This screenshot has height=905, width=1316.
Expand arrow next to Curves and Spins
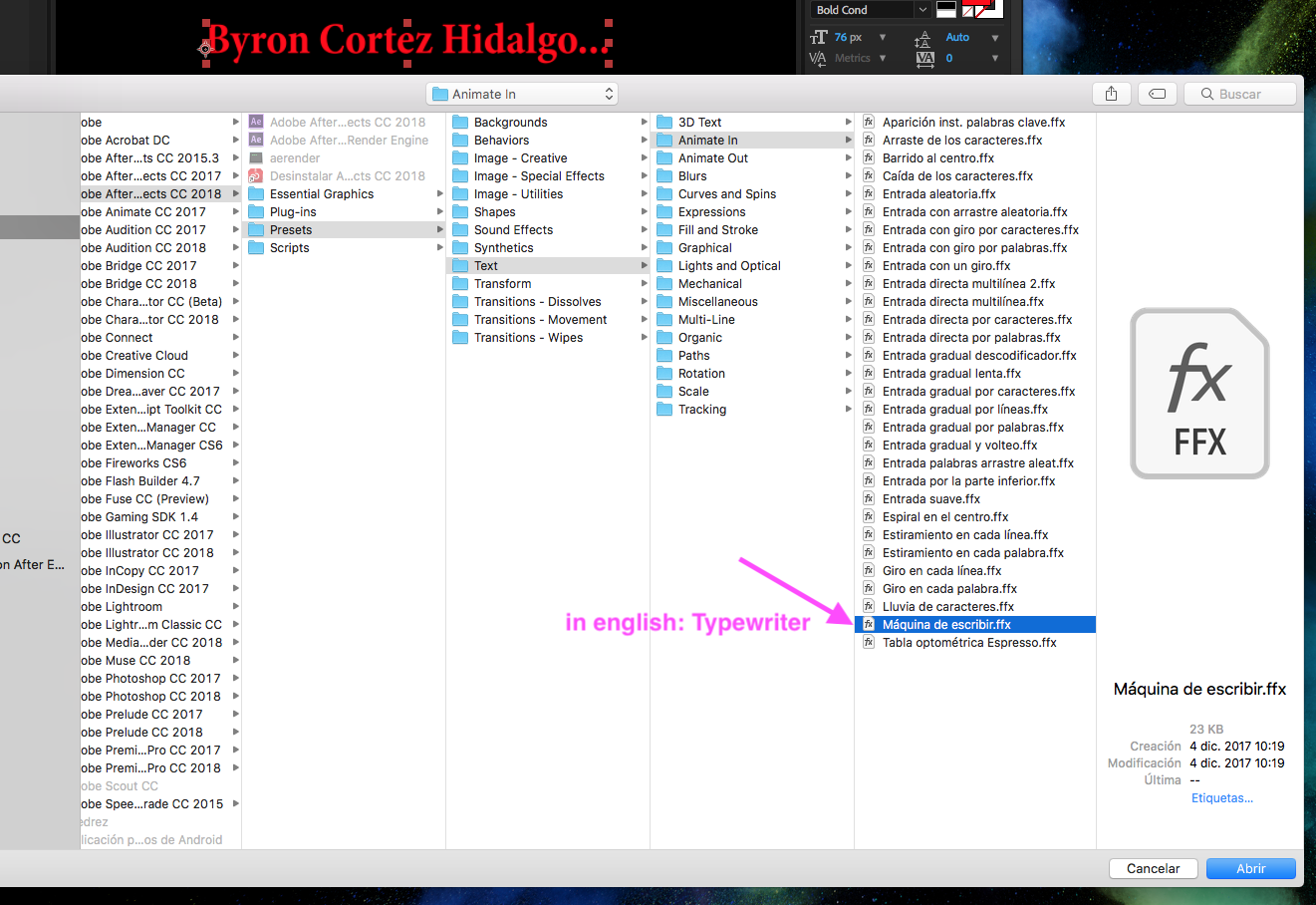point(848,194)
